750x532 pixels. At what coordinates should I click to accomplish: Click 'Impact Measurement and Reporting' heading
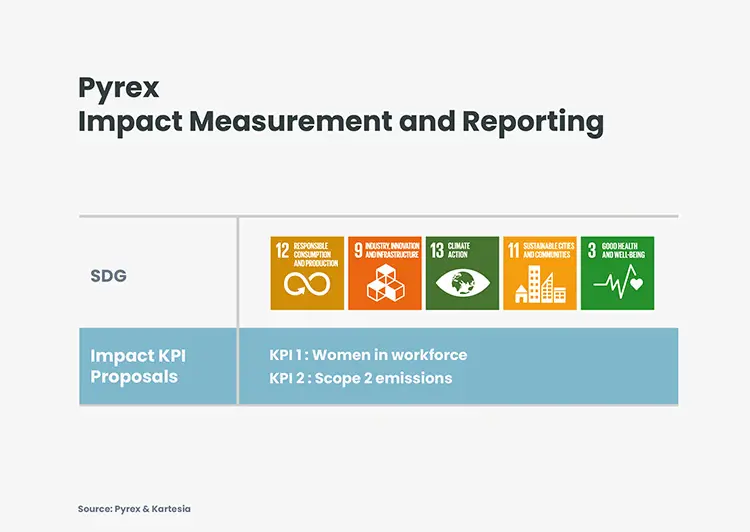click(341, 122)
